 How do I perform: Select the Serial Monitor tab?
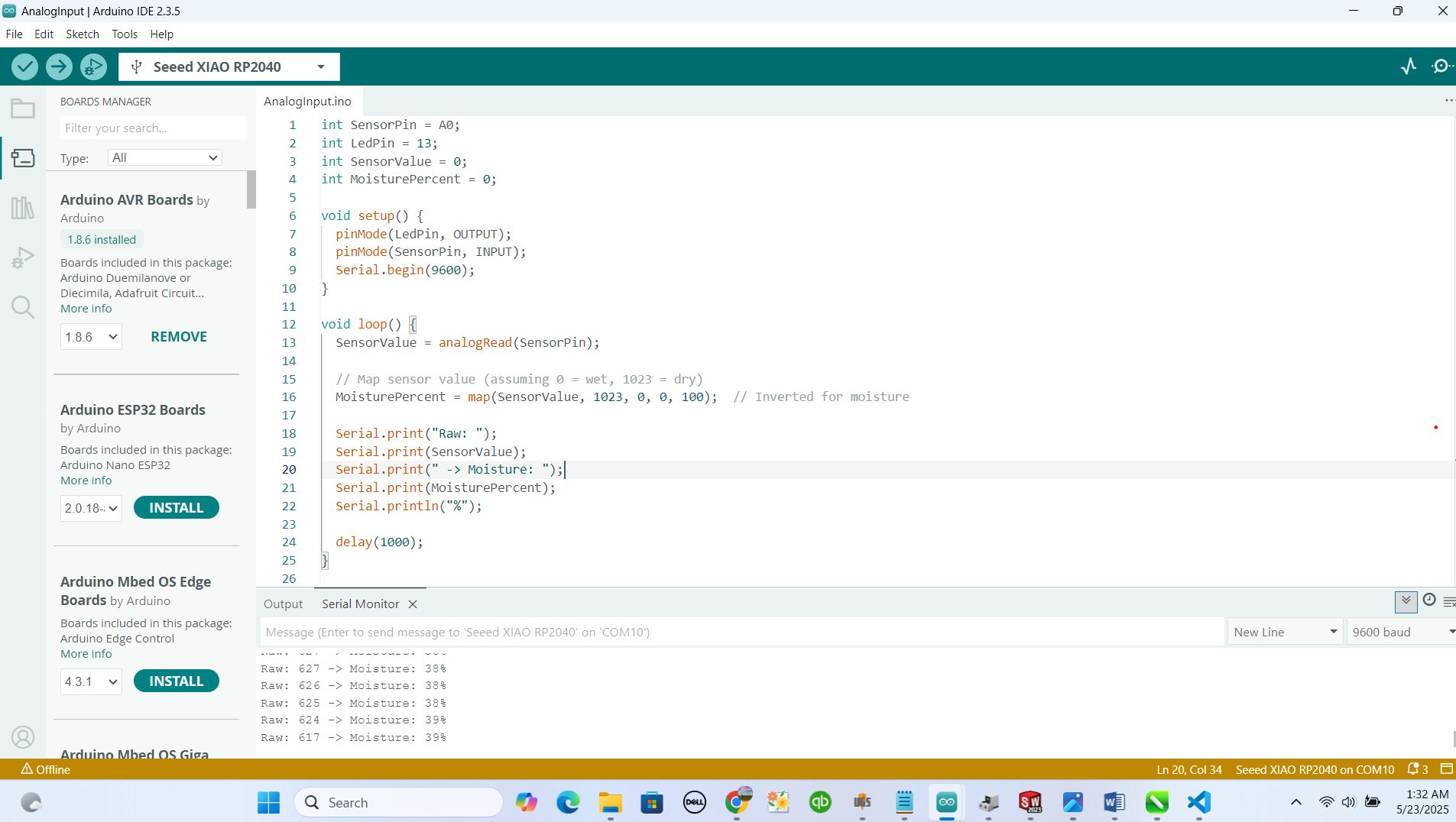click(x=361, y=604)
